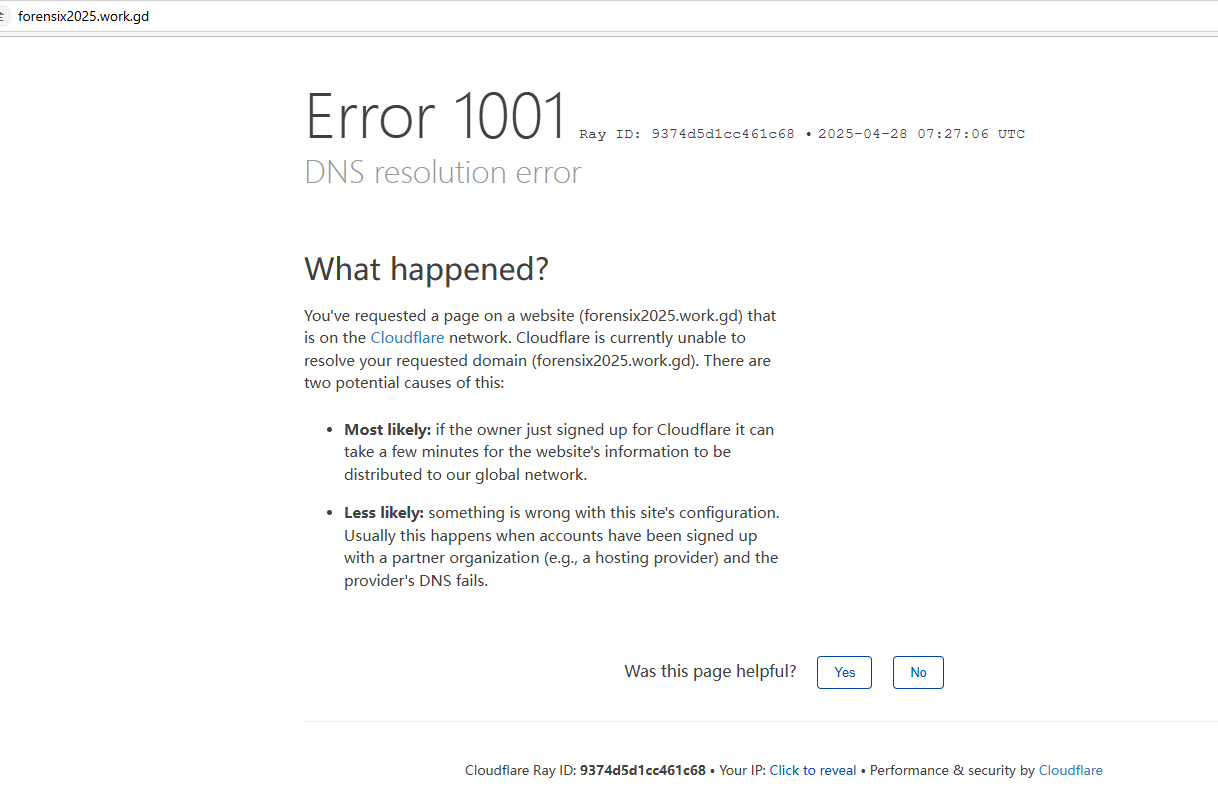Click the timestamp 2025-04-28 07:27:06 UTC
Image resolution: width=1218 pixels, height=797 pixels.
921,134
